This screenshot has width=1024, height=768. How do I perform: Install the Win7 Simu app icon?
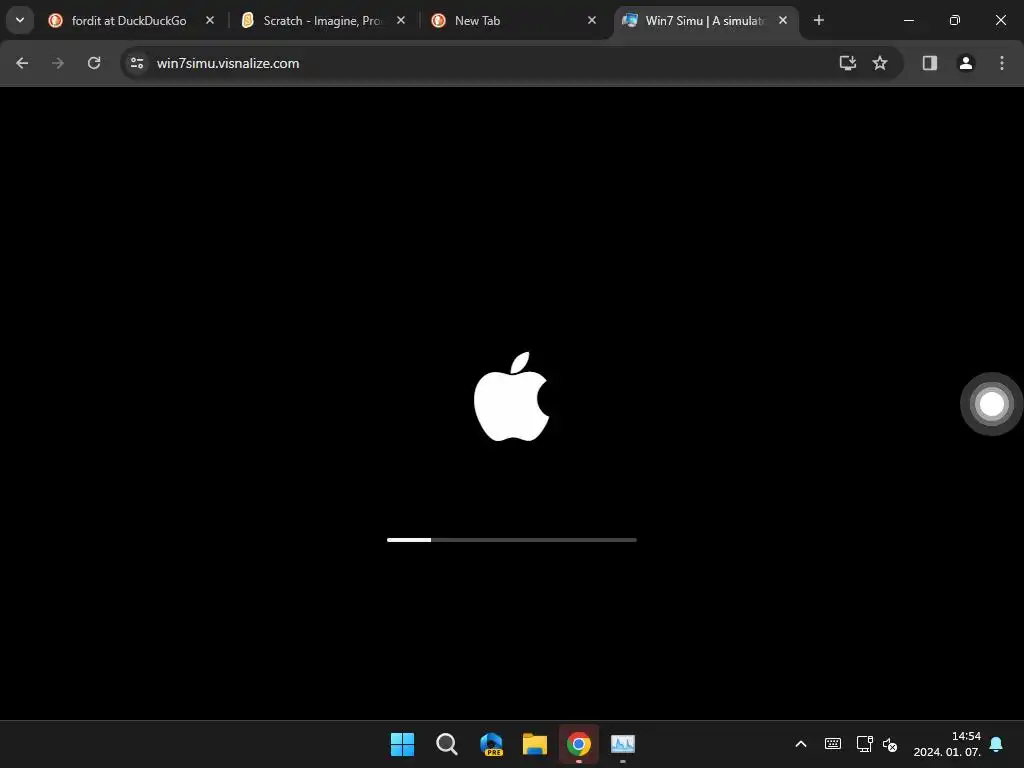coord(848,63)
